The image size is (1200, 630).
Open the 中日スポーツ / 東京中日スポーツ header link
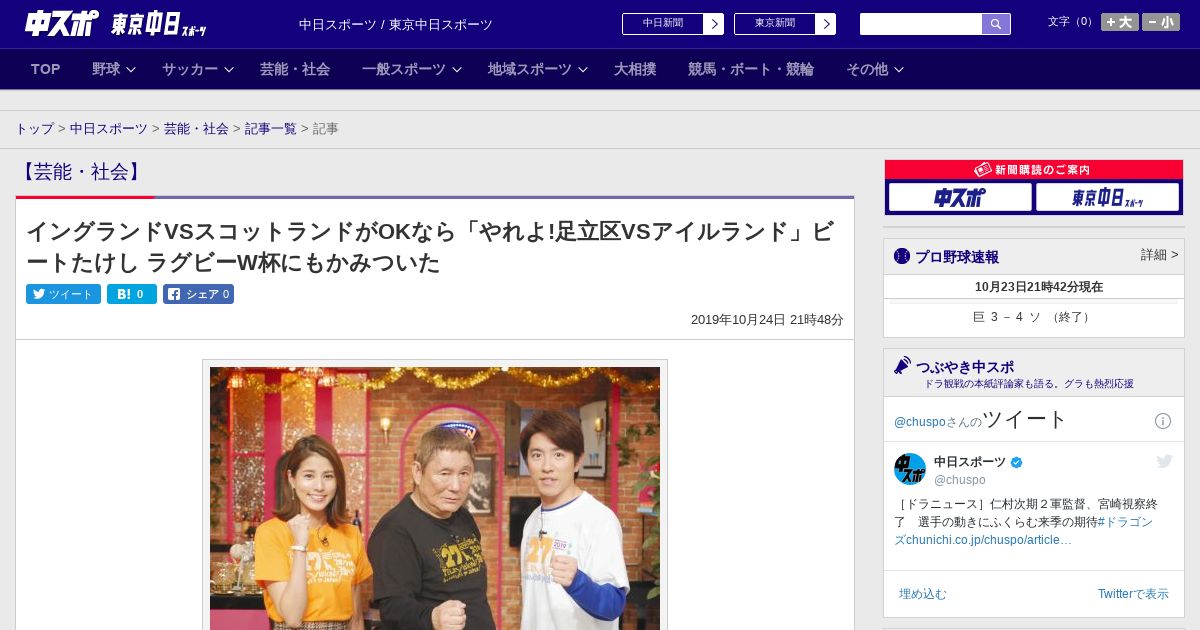396,24
